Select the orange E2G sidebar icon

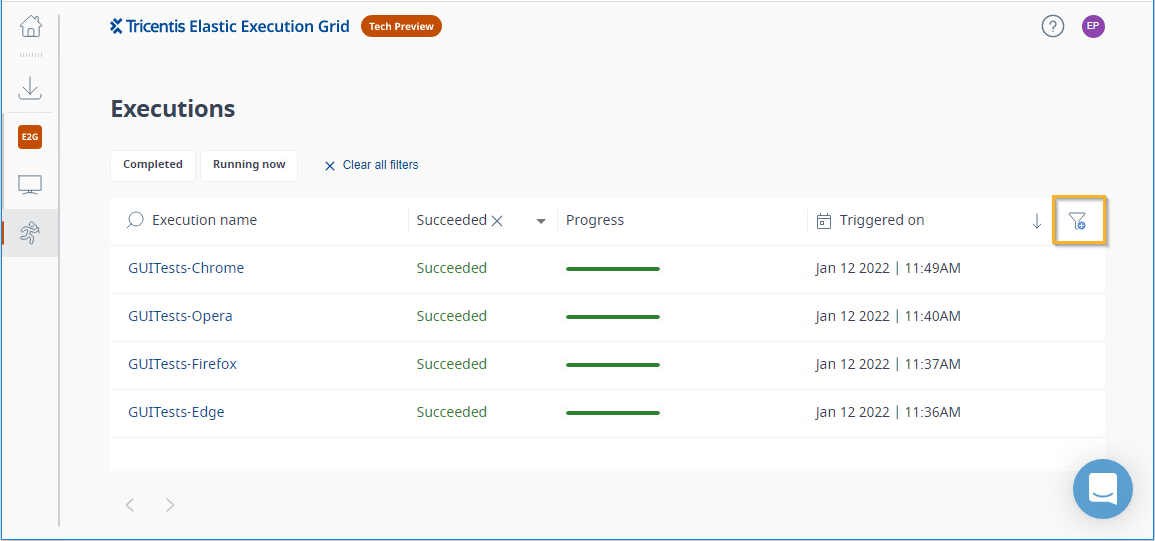pyautogui.click(x=30, y=136)
